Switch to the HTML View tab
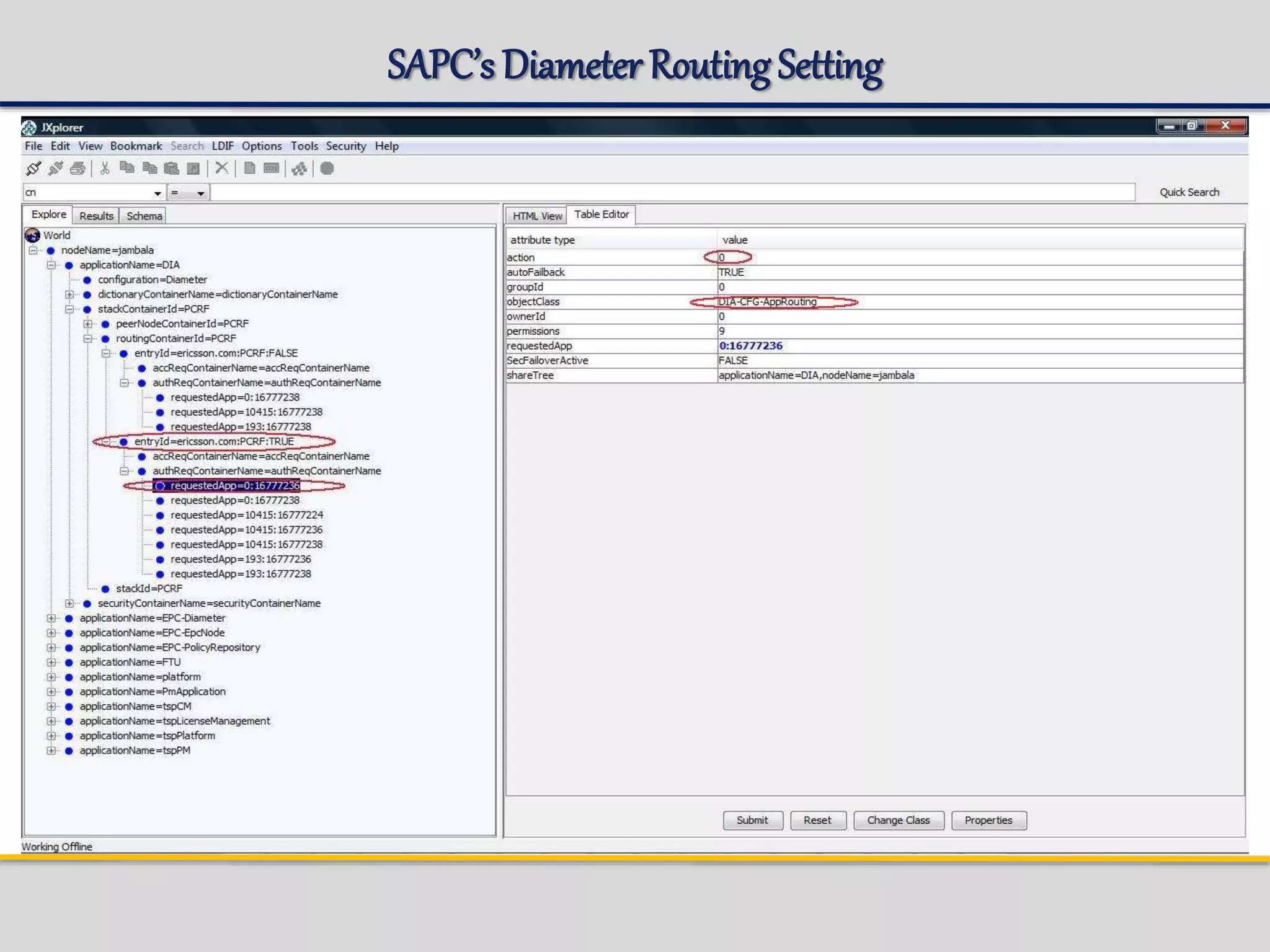Screen dimensions: 1270x952 [x=537, y=216]
